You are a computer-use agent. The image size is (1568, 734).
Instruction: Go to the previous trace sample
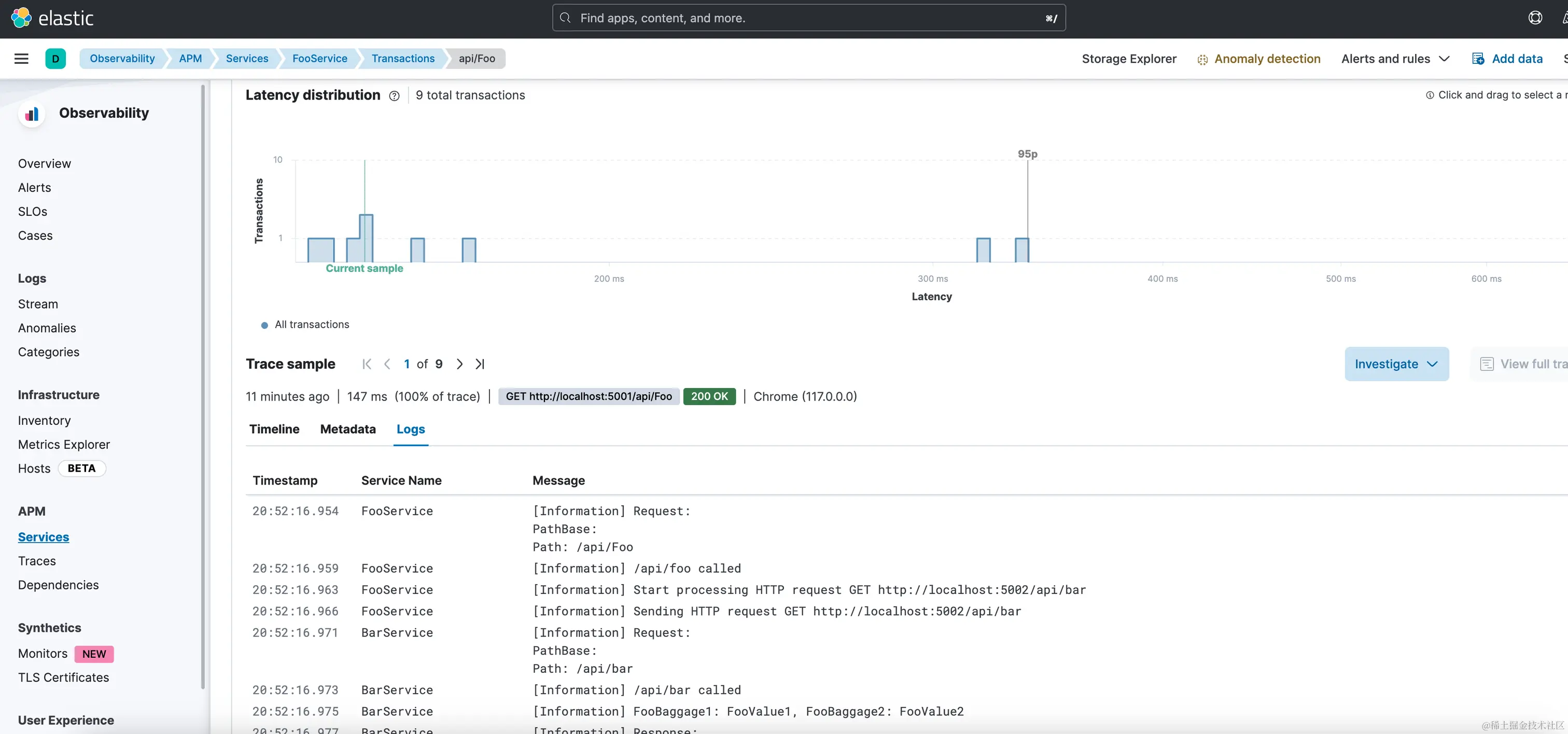pyautogui.click(x=387, y=364)
